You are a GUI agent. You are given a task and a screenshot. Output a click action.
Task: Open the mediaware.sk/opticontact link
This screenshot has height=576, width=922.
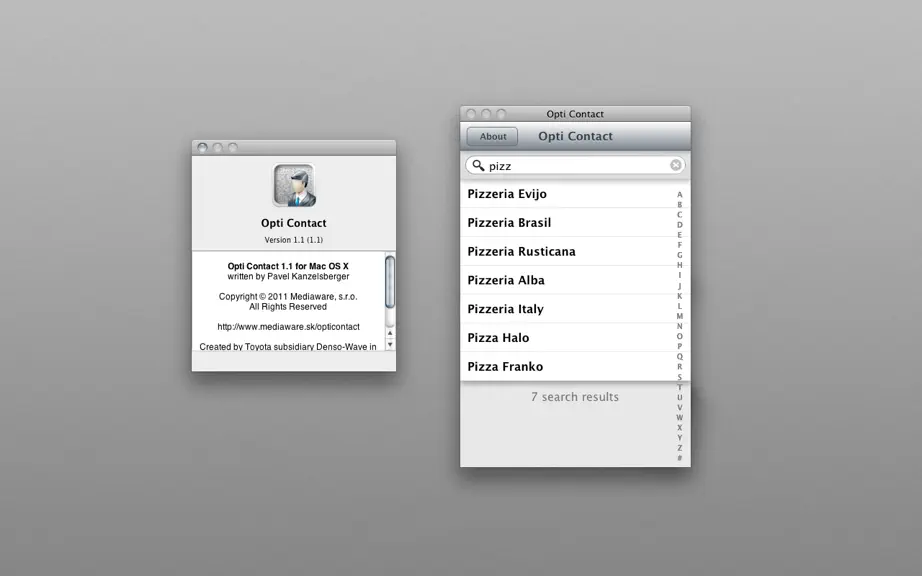pyautogui.click(x=288, y=327)
